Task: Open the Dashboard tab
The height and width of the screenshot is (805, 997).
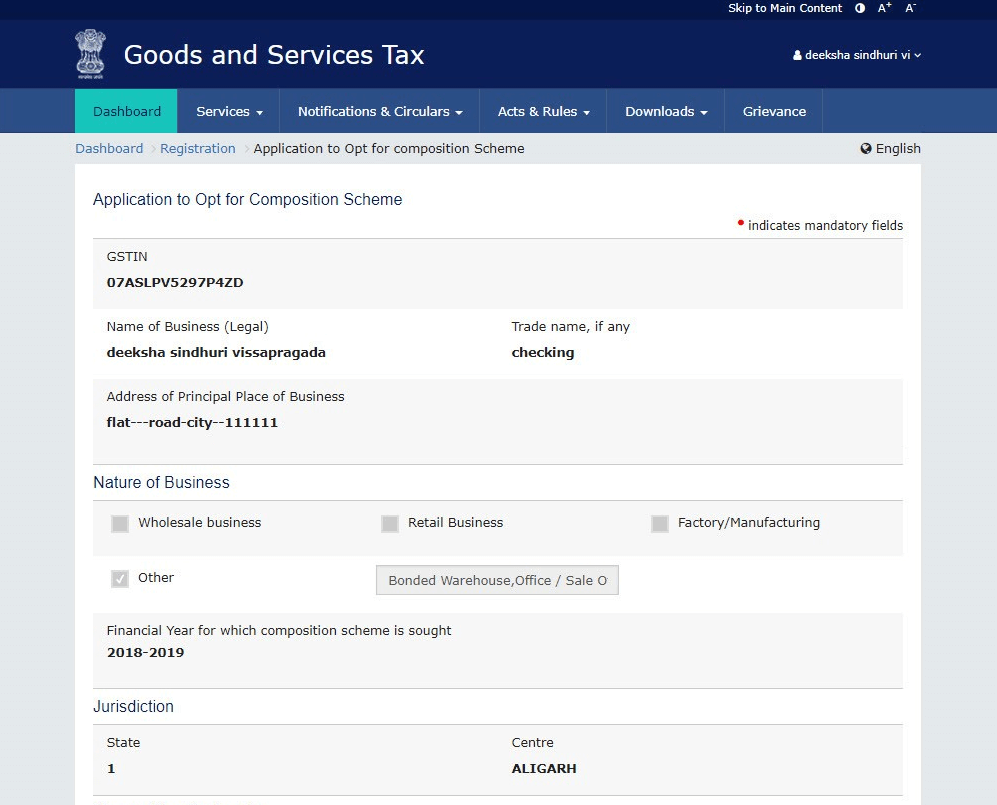Action: point(127,111)
